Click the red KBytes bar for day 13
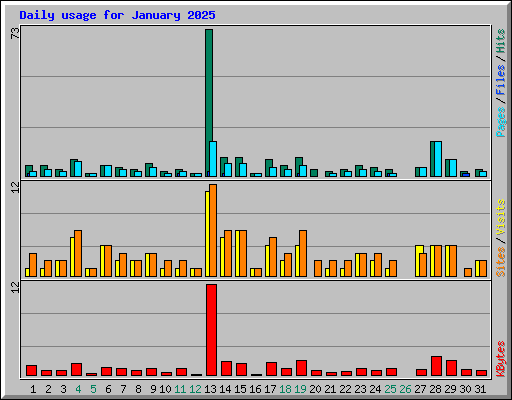The image size is (512, 400). click(211, 330)
